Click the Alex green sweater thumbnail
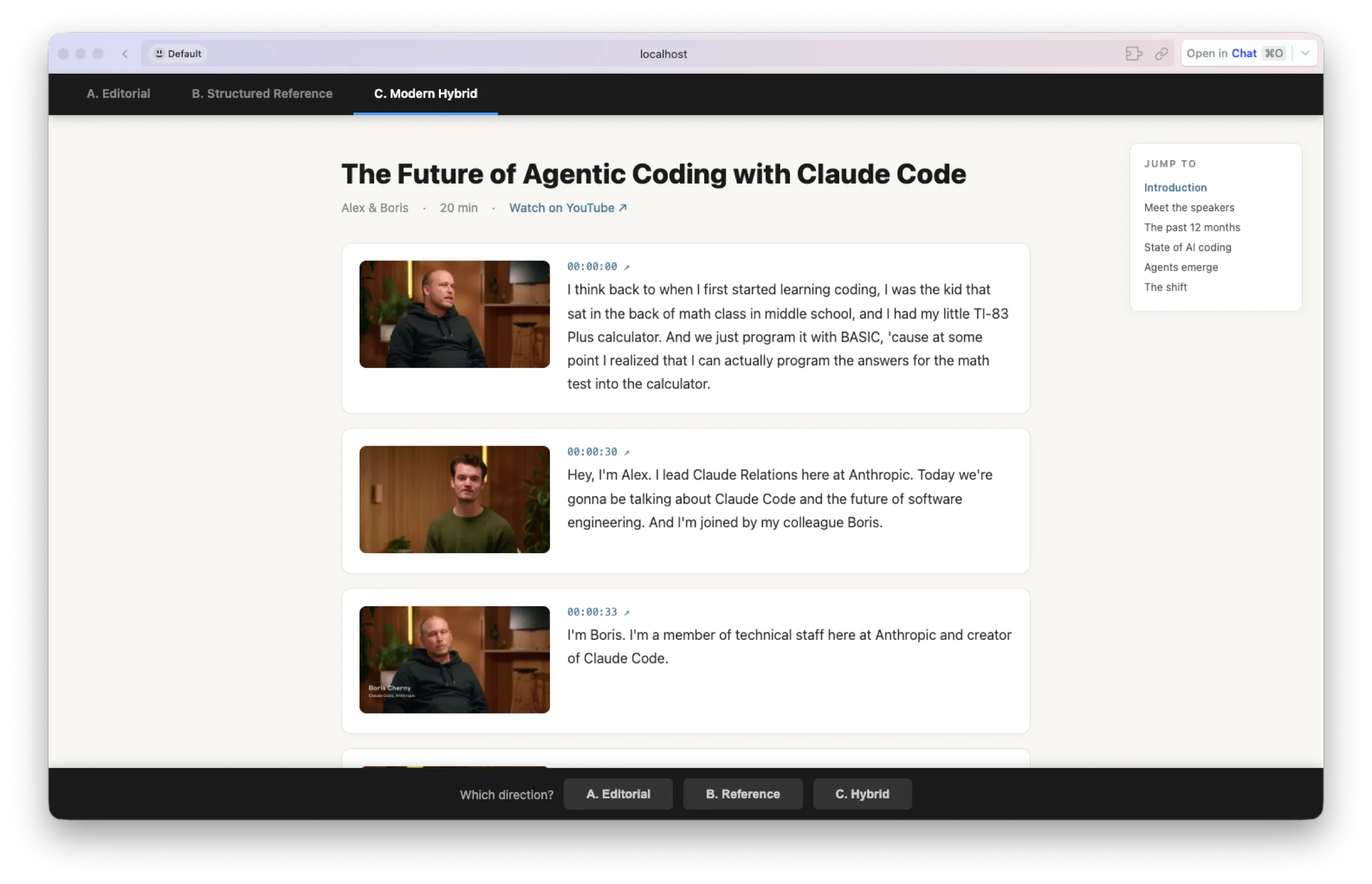This screenshot has height=884, width=1372. [x=454, y=499]
